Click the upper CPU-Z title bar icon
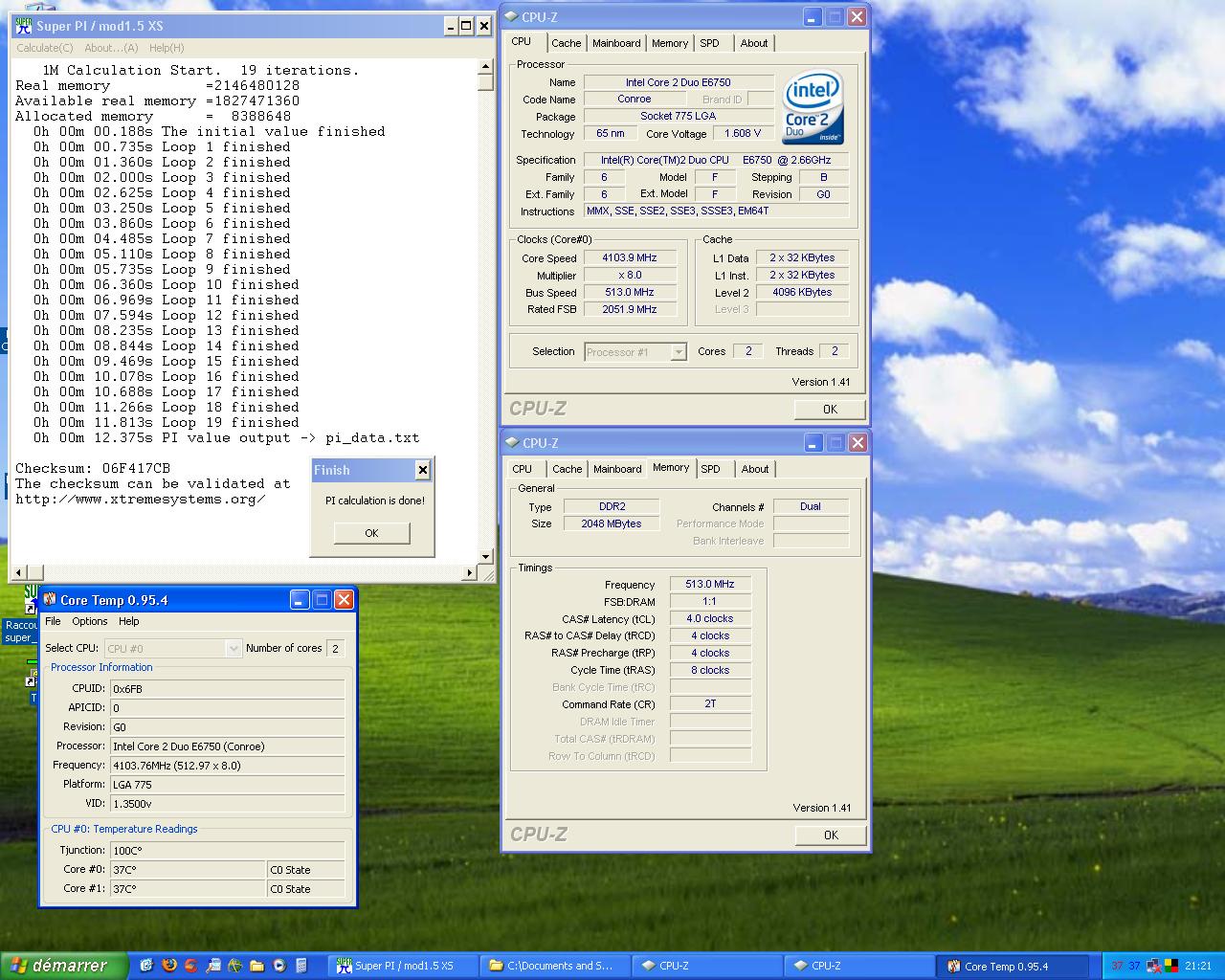This screenshot has height=980, width=1225. pyautogui.click(x=512, y=16)
